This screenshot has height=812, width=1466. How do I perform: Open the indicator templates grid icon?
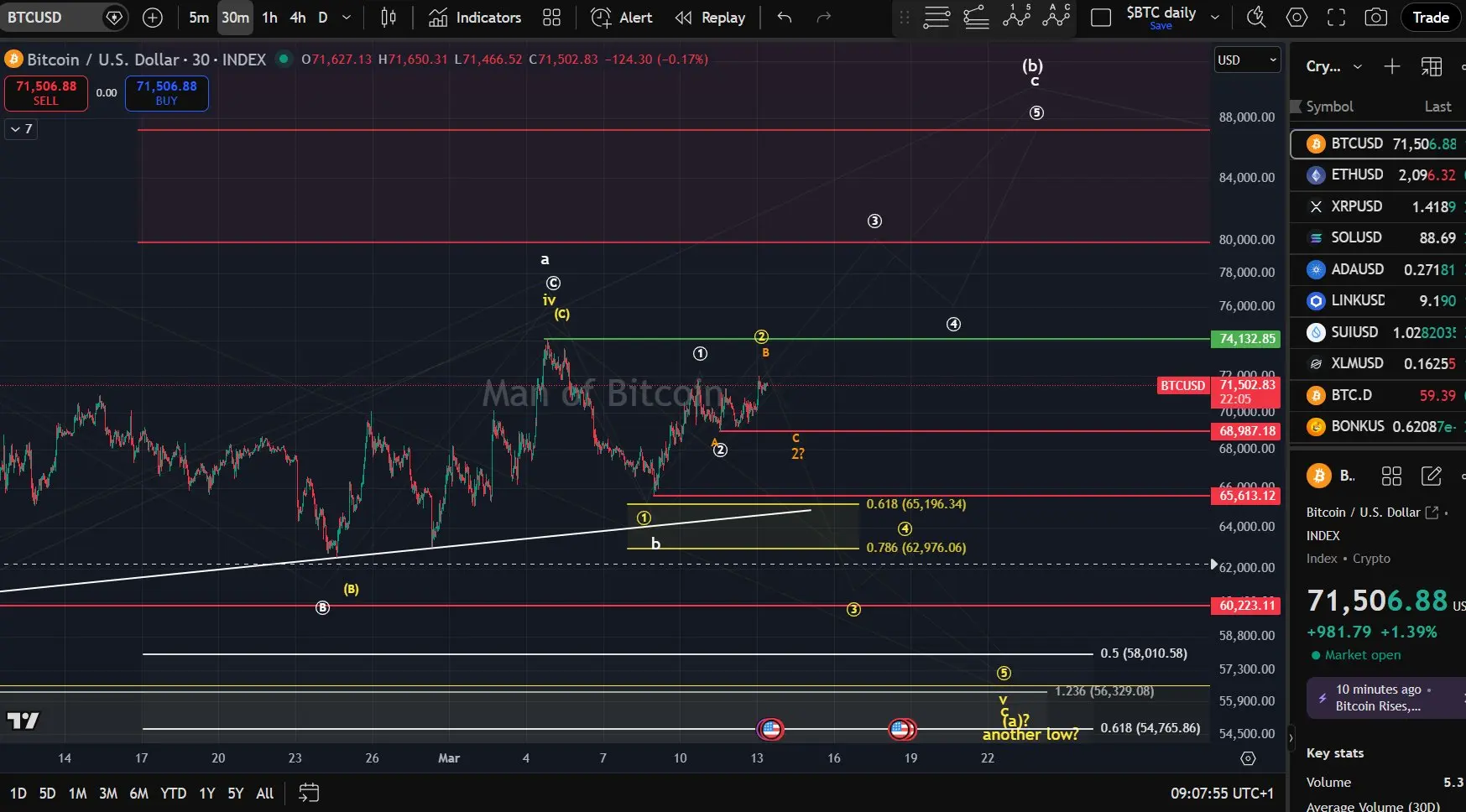pyautogui.click(x=551, y=18)
